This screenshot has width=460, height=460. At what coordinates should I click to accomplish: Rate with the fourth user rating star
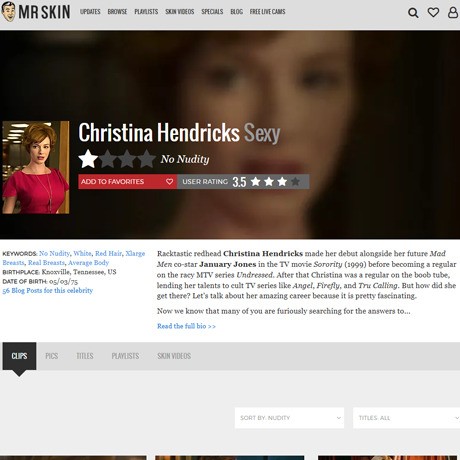coord(295,181)
